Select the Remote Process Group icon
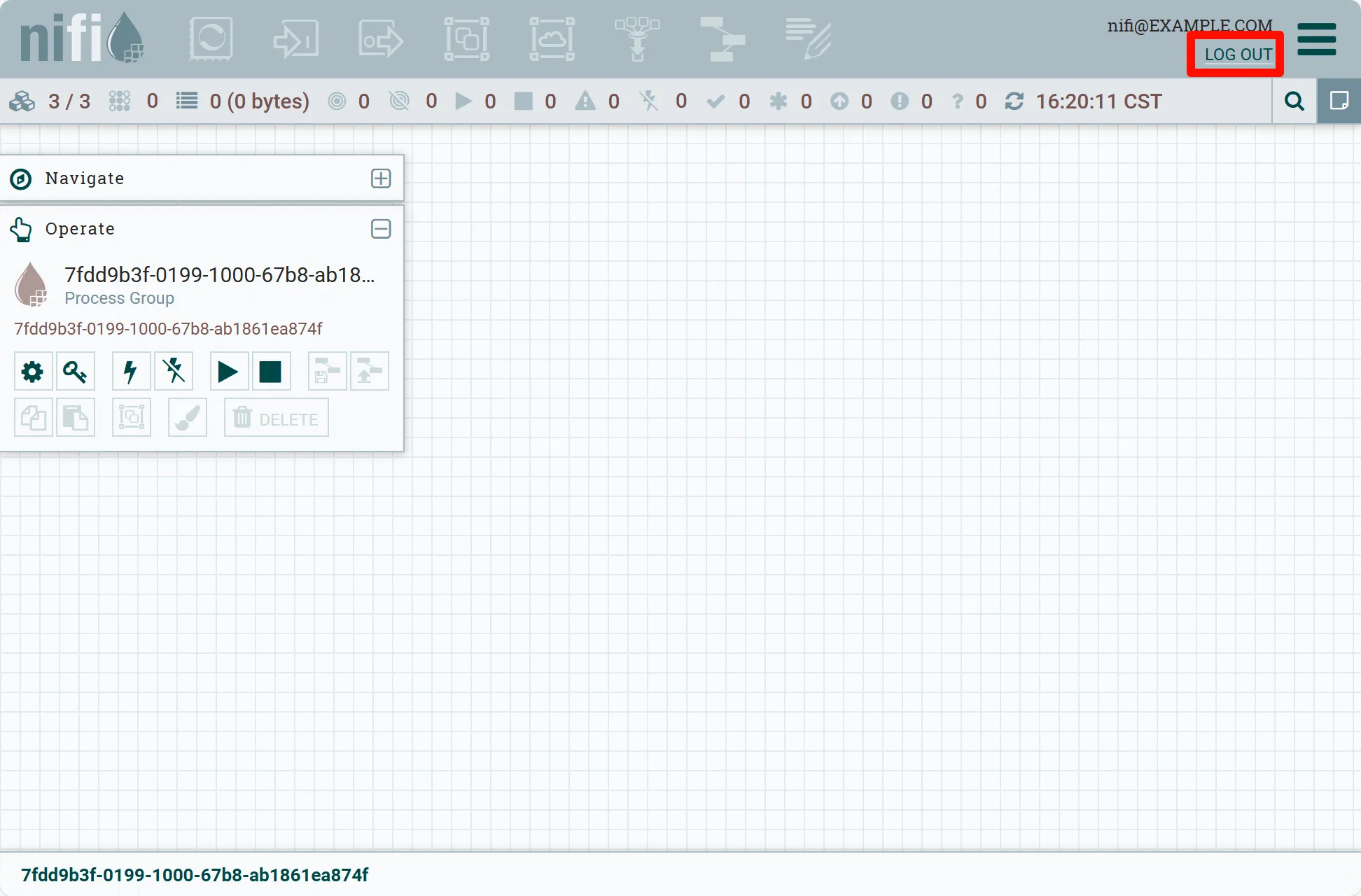This screenshot has width=1361, height=896. 552,39
